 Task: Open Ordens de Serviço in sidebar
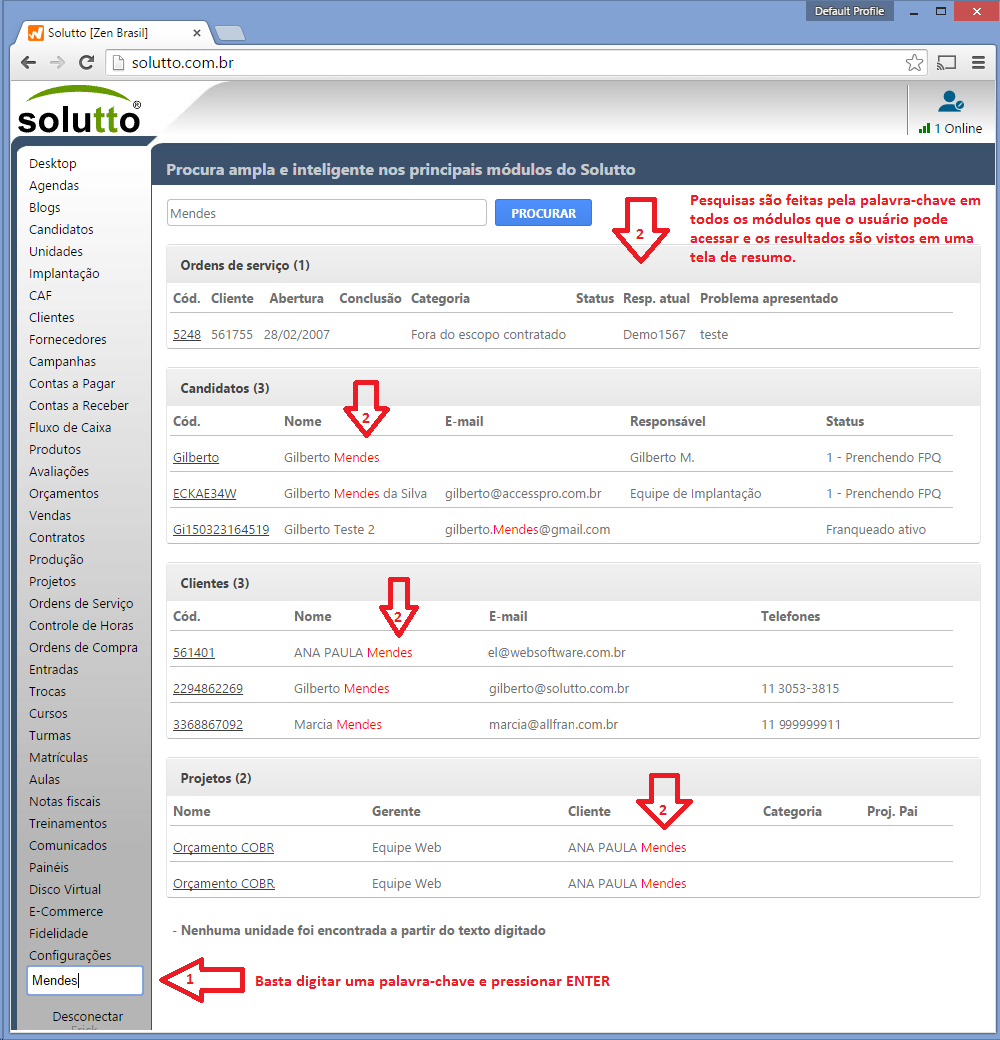tap(81, 603)
